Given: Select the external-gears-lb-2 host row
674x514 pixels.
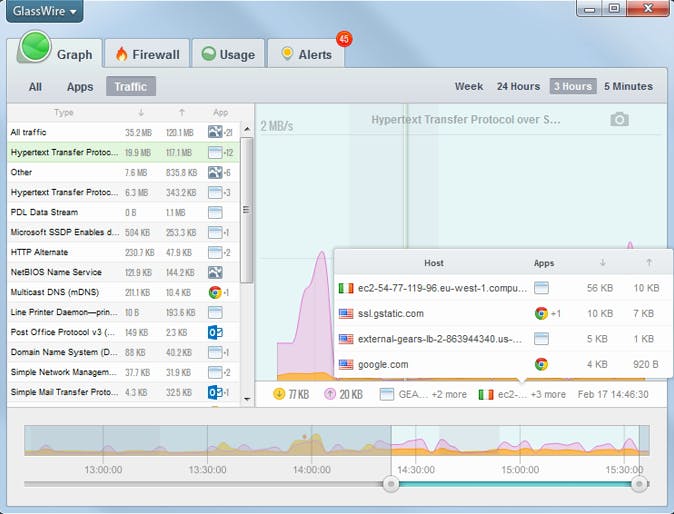Looking at the screenshot, I should (x=503, y=339).
